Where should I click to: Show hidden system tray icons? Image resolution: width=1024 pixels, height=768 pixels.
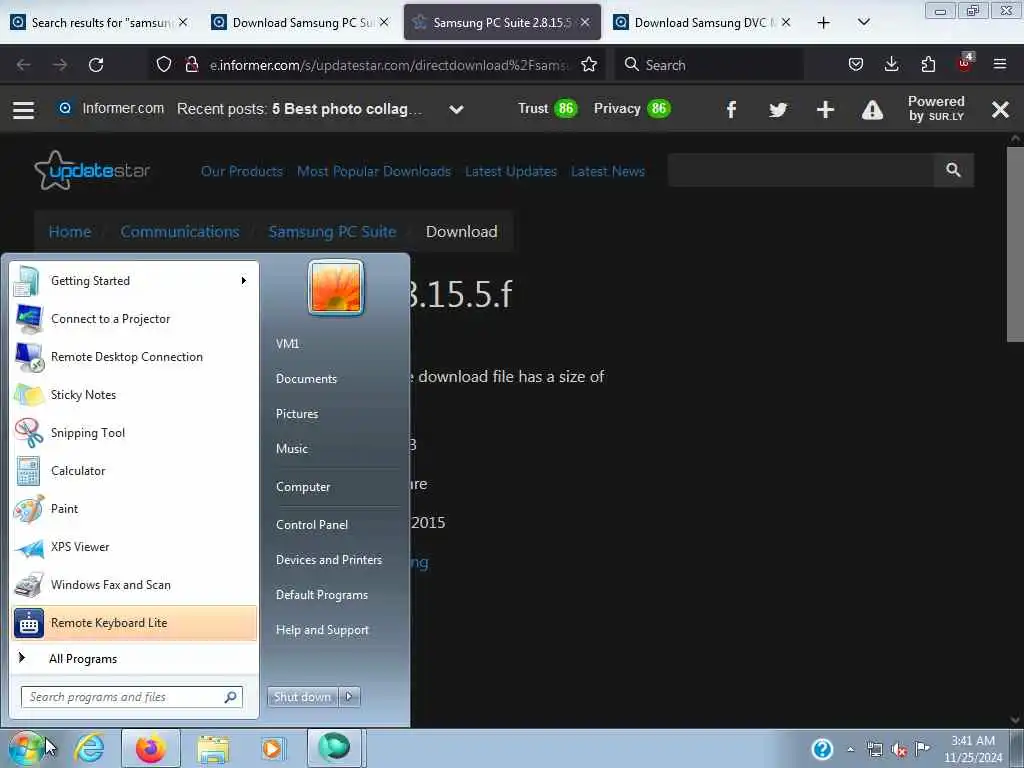click(850, 749)
